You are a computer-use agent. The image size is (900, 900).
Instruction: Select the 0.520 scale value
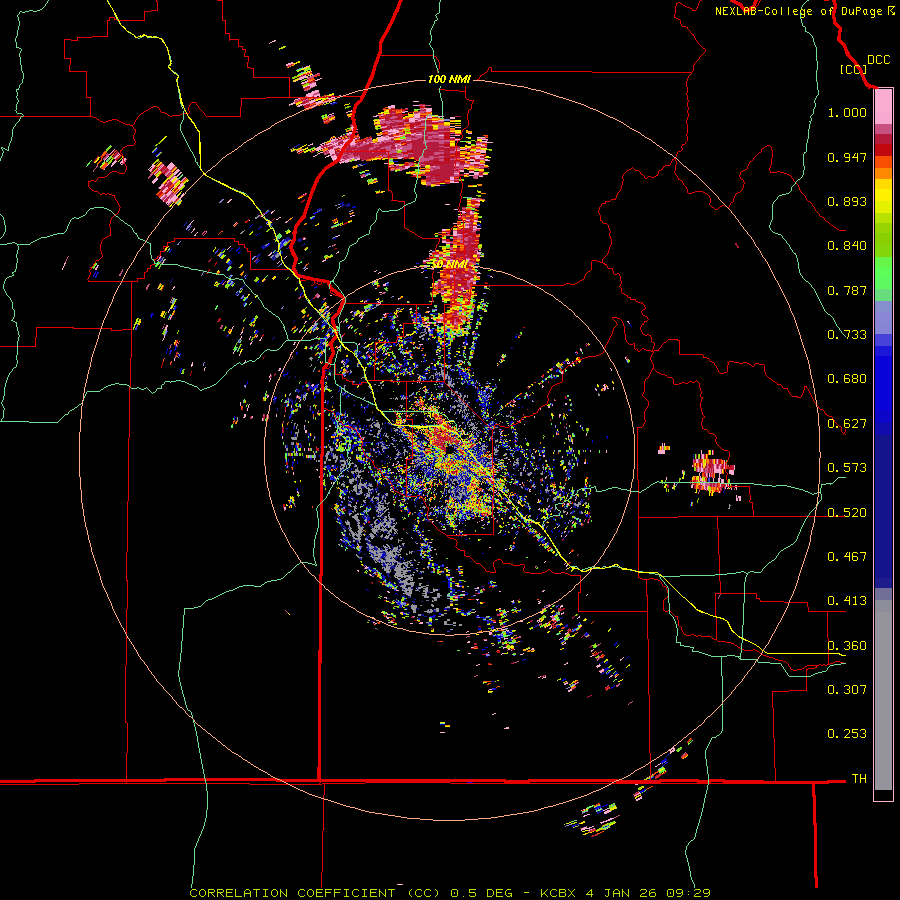847,513
